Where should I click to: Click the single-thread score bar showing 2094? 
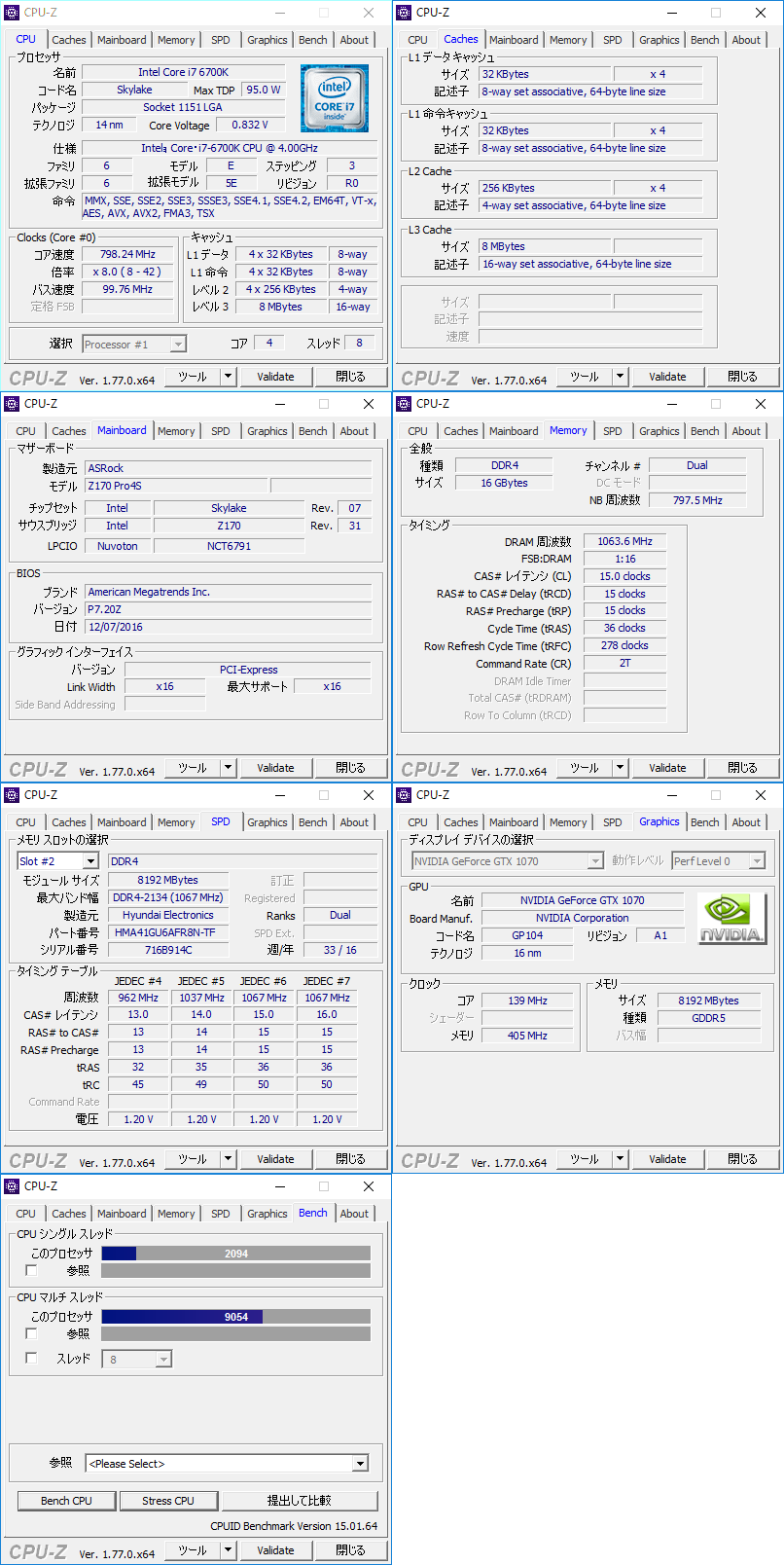point(236,1254)
